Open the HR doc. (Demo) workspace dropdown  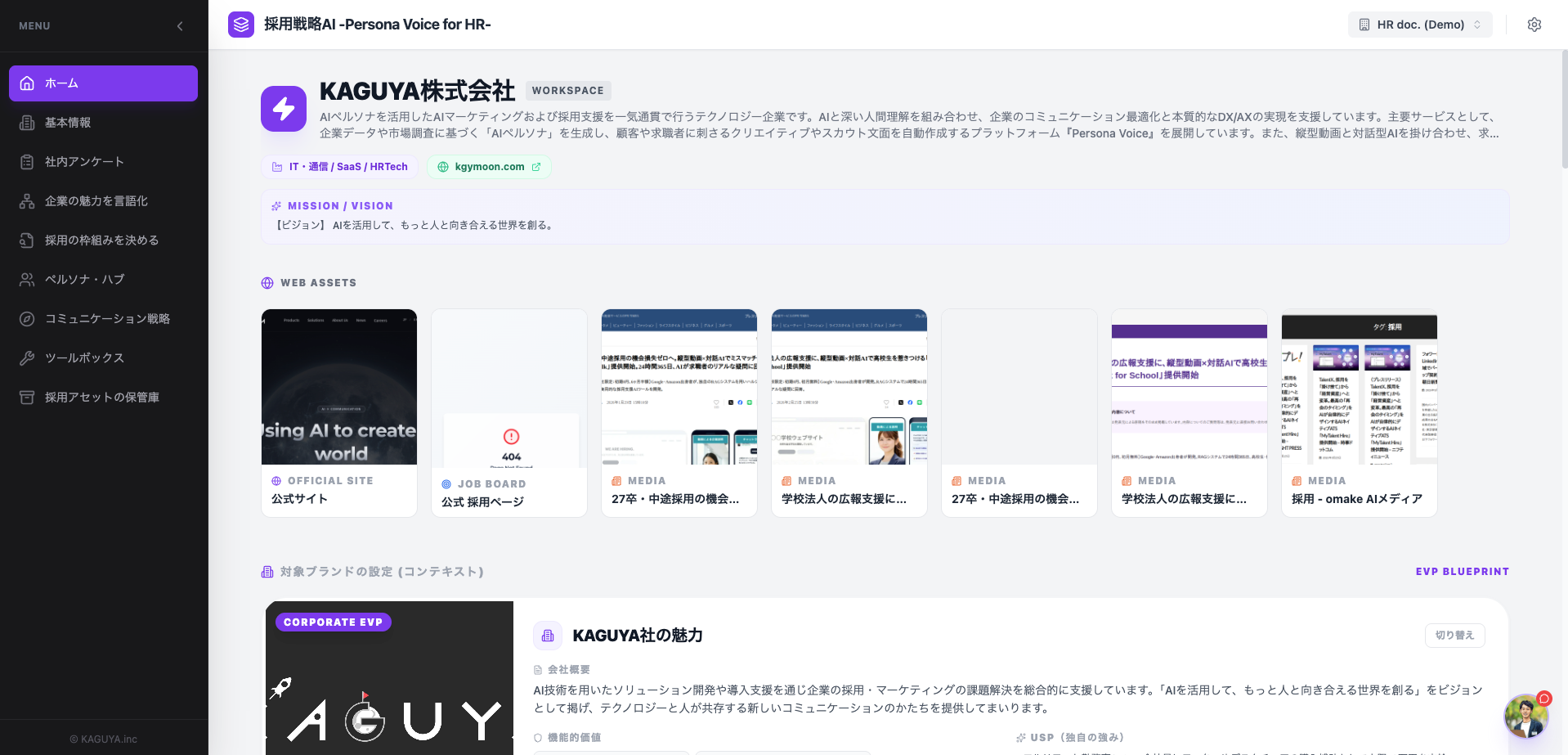(x=1420, y=25)
